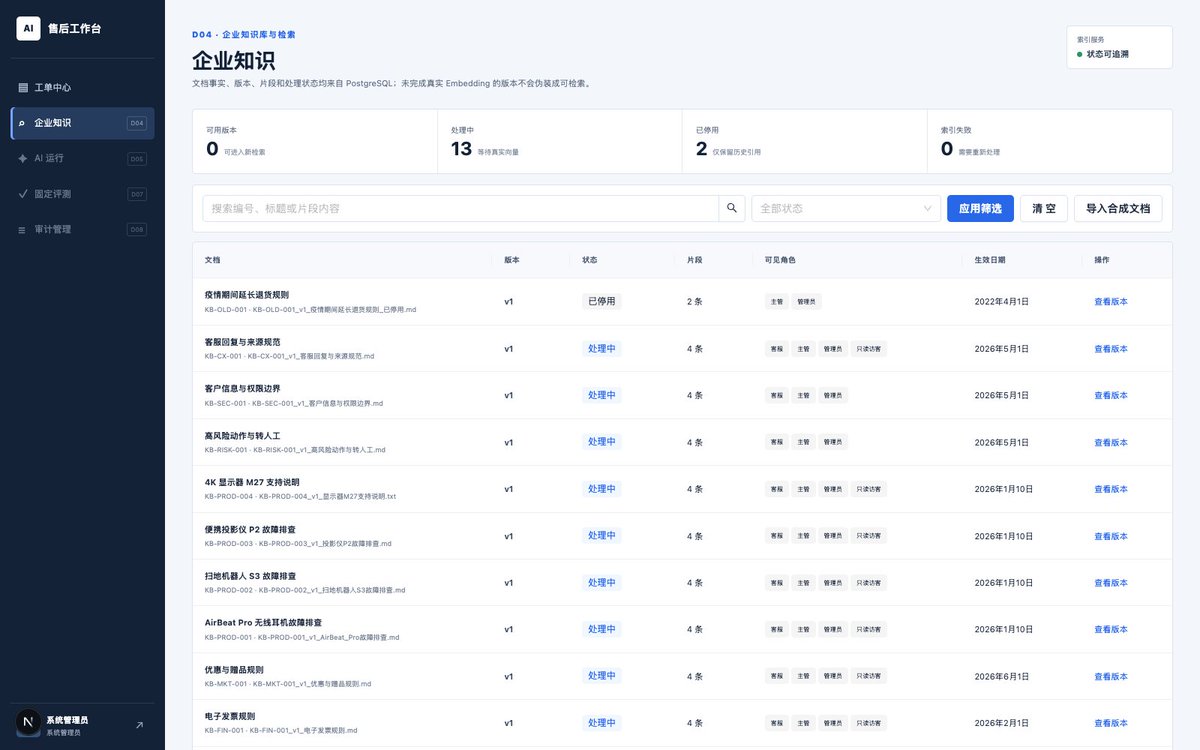Click the magnifier search button
Screen dimensions: 1200x750
(x=732, y=208)
